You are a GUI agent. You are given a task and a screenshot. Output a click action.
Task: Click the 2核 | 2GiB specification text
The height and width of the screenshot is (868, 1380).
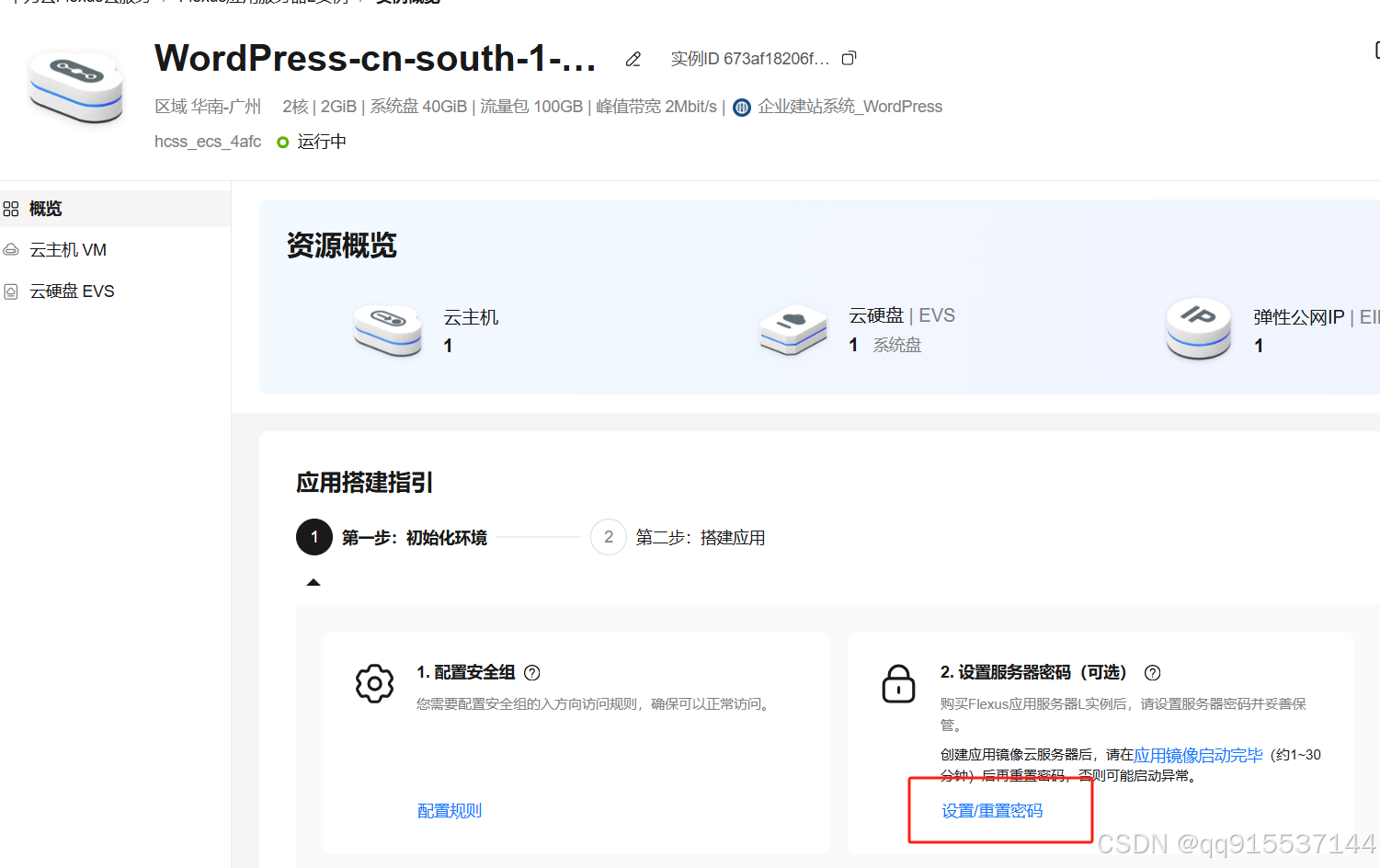point(319,107)
